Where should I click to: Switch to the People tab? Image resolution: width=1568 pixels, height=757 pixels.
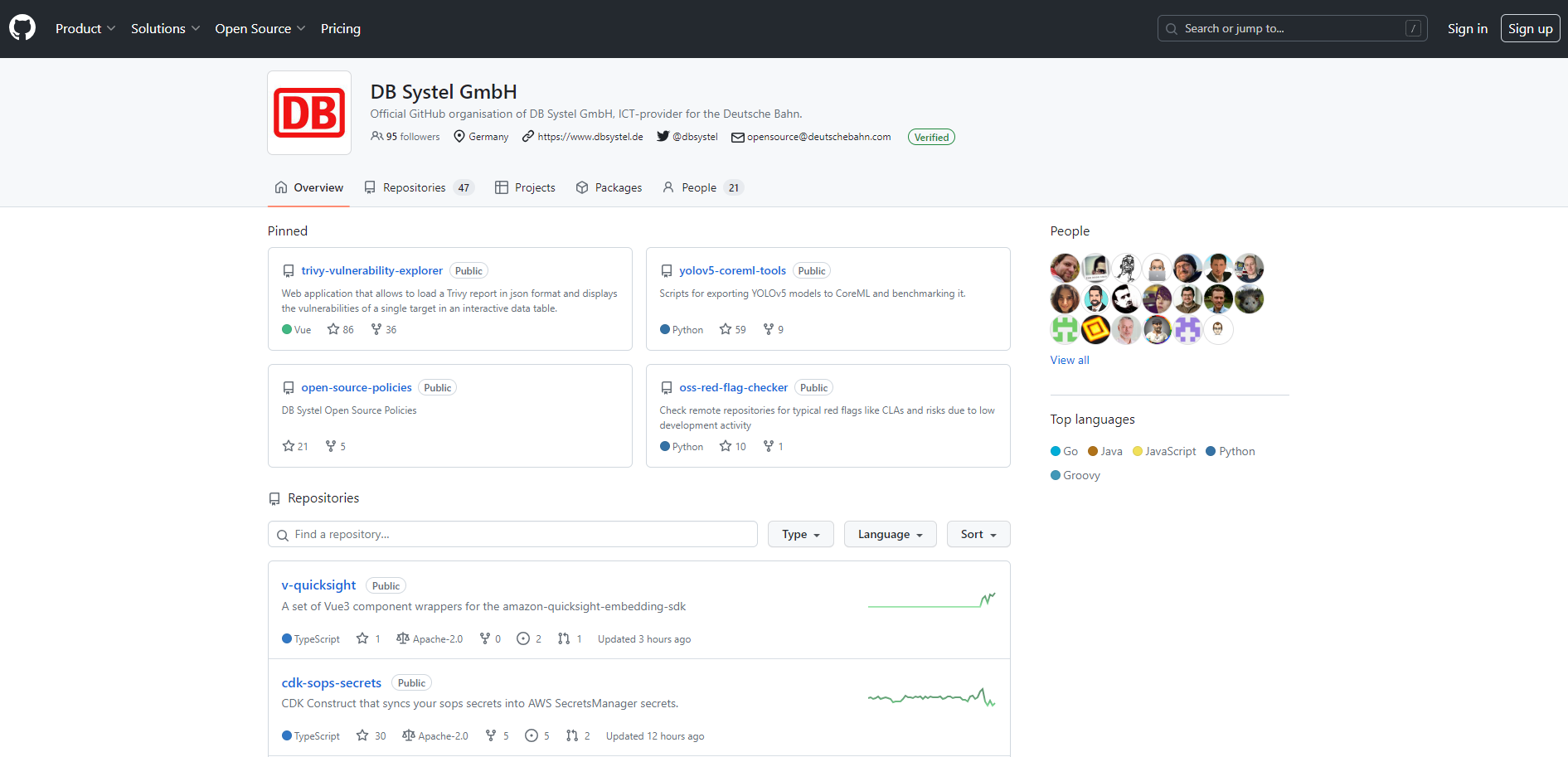(x=703, y=187)
